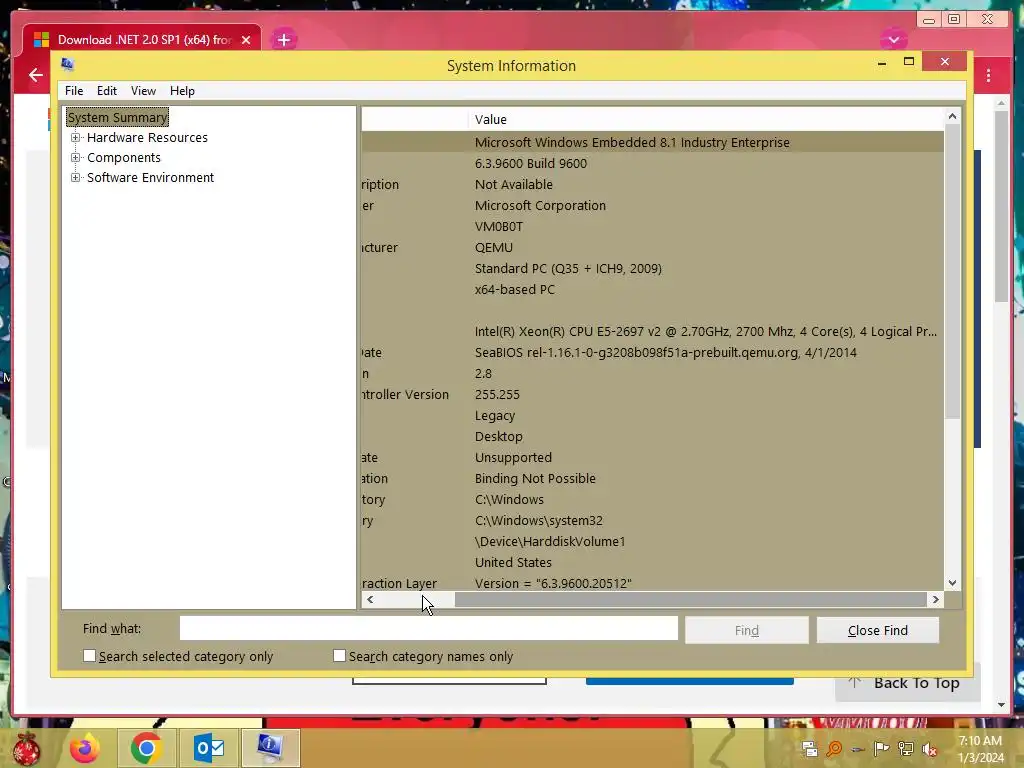Click the details pane horizontal scrollbar thumb
The height and width of the screenshot is (768, 1024).
tap(690, 600)
